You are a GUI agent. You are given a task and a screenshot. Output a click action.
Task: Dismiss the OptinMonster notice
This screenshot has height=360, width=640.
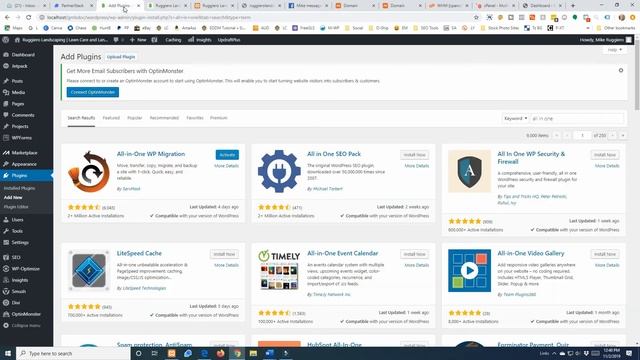click(621, 70)
